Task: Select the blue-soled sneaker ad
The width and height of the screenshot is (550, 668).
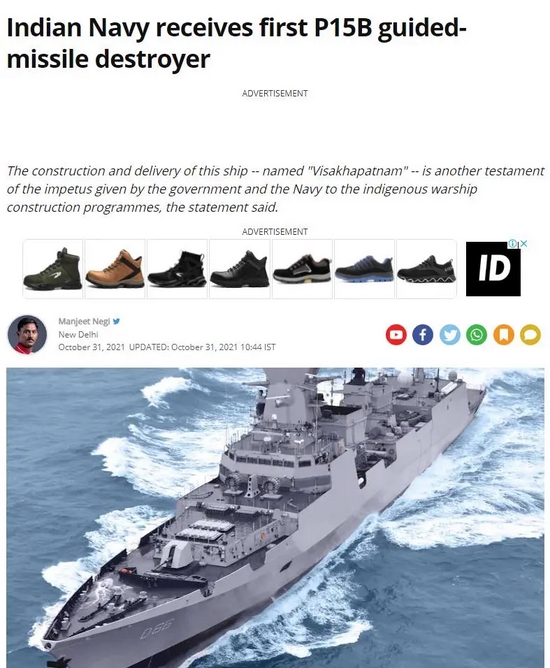Action: click(x=364, y=269)
